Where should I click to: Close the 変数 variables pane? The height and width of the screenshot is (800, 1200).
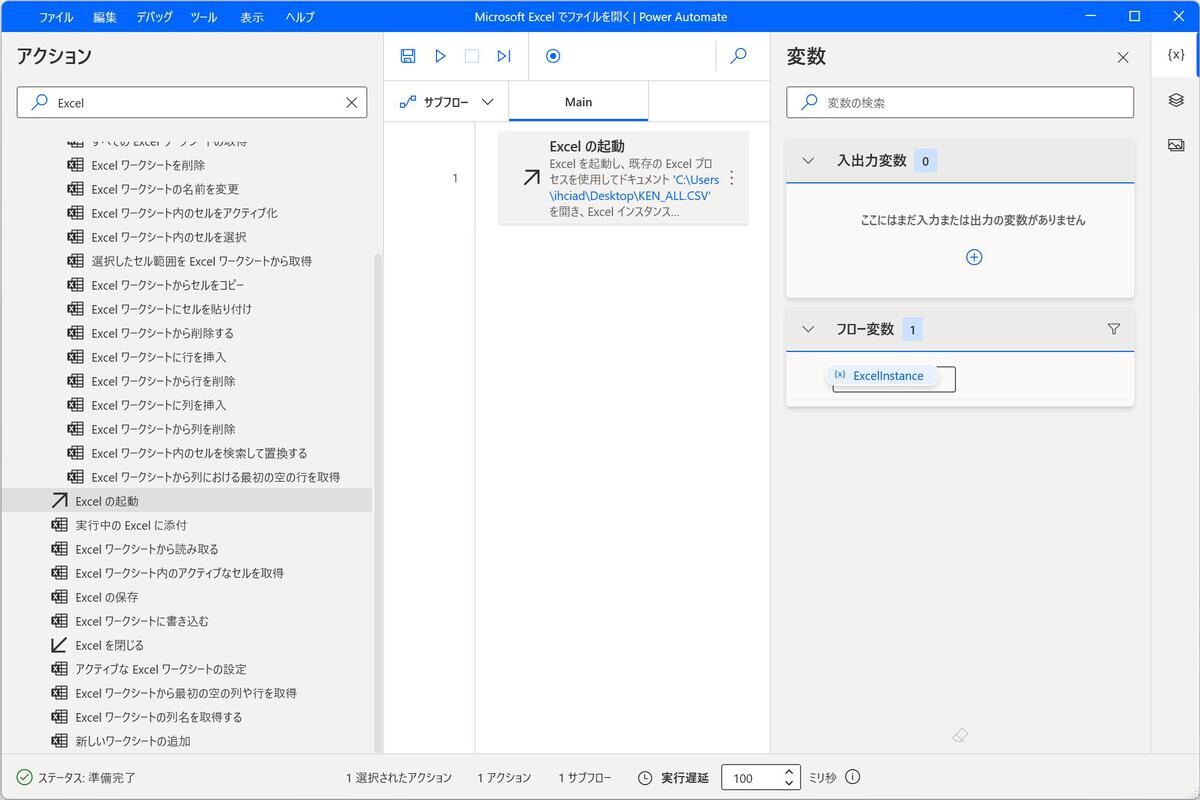(x=1123, y=57)
